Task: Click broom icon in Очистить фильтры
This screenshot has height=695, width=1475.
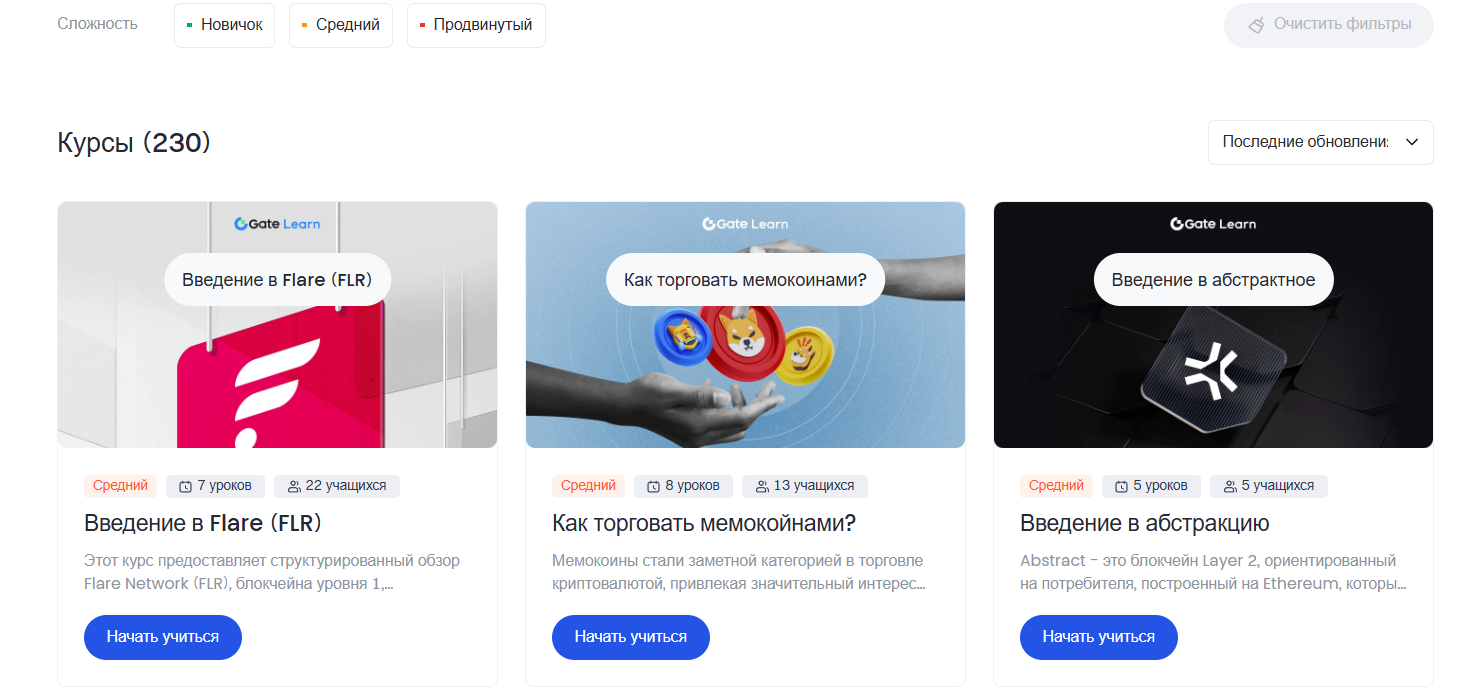Action: [1256, 25]
